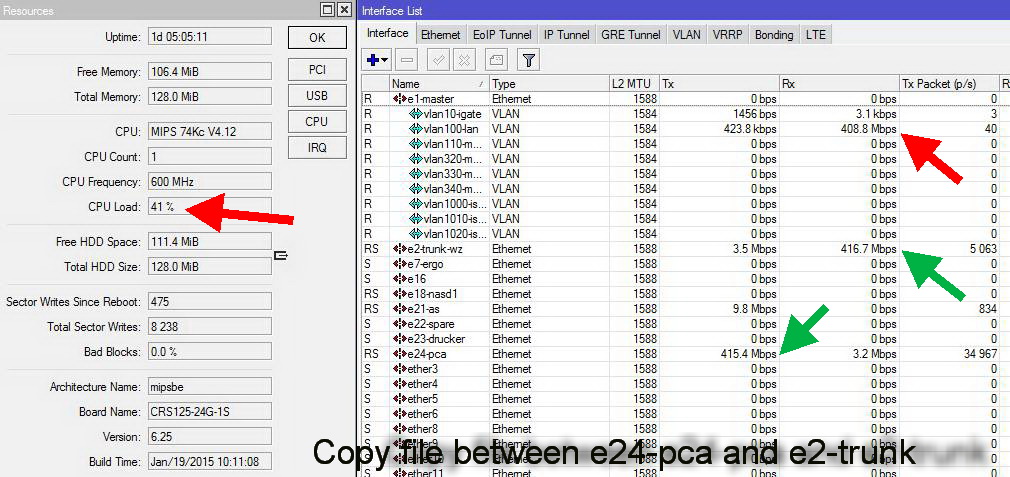Sort by the Tx column header
This screenshot has width=1010, height=477.
[x=719, y=84]
